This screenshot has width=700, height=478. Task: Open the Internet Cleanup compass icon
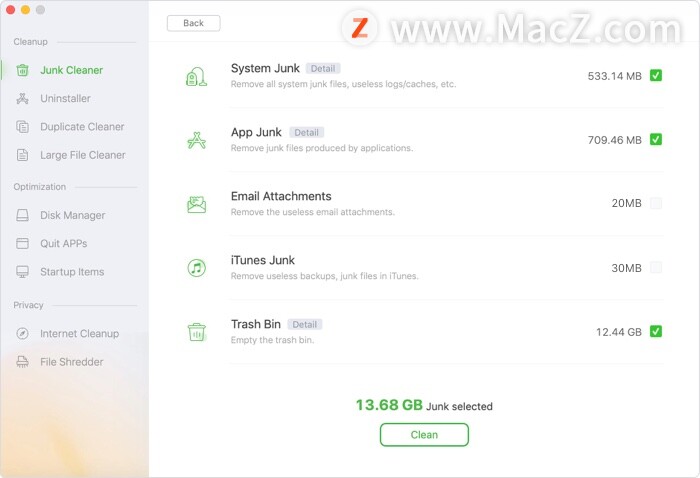pyautogui.click(x=22, y=333)
